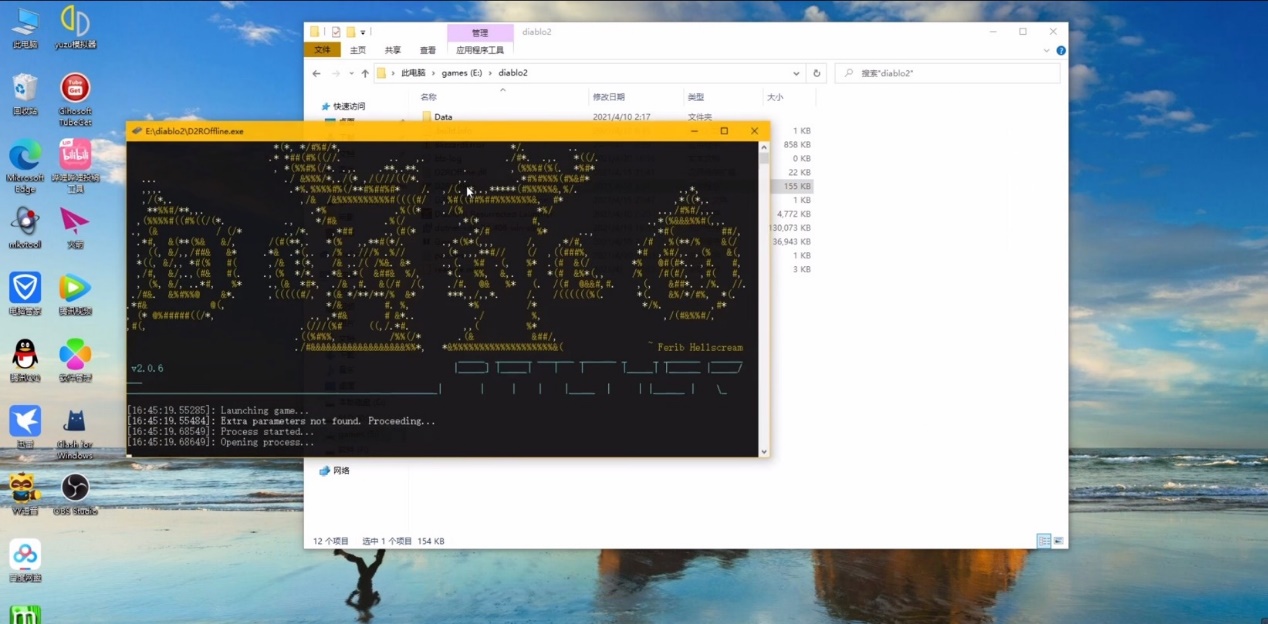Click 此电脑 in the address breadcrumb
The height and width of the screenshot is (624, 1268).
pyautogui.click(x=413, y=73)
